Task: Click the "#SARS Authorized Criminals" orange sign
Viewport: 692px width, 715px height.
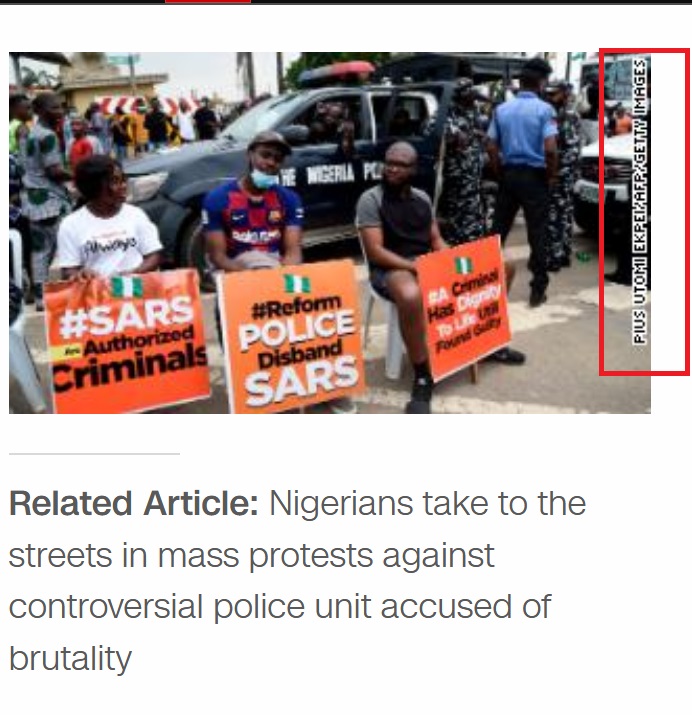Action: tap(126, 340)
